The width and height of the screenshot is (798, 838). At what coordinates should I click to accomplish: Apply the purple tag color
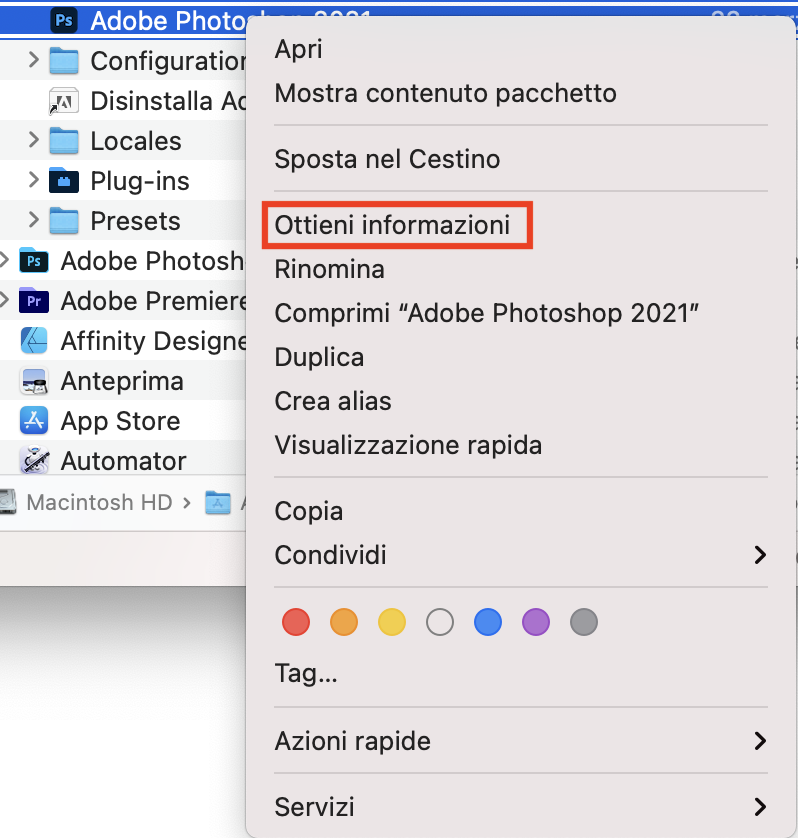(536, 622)
